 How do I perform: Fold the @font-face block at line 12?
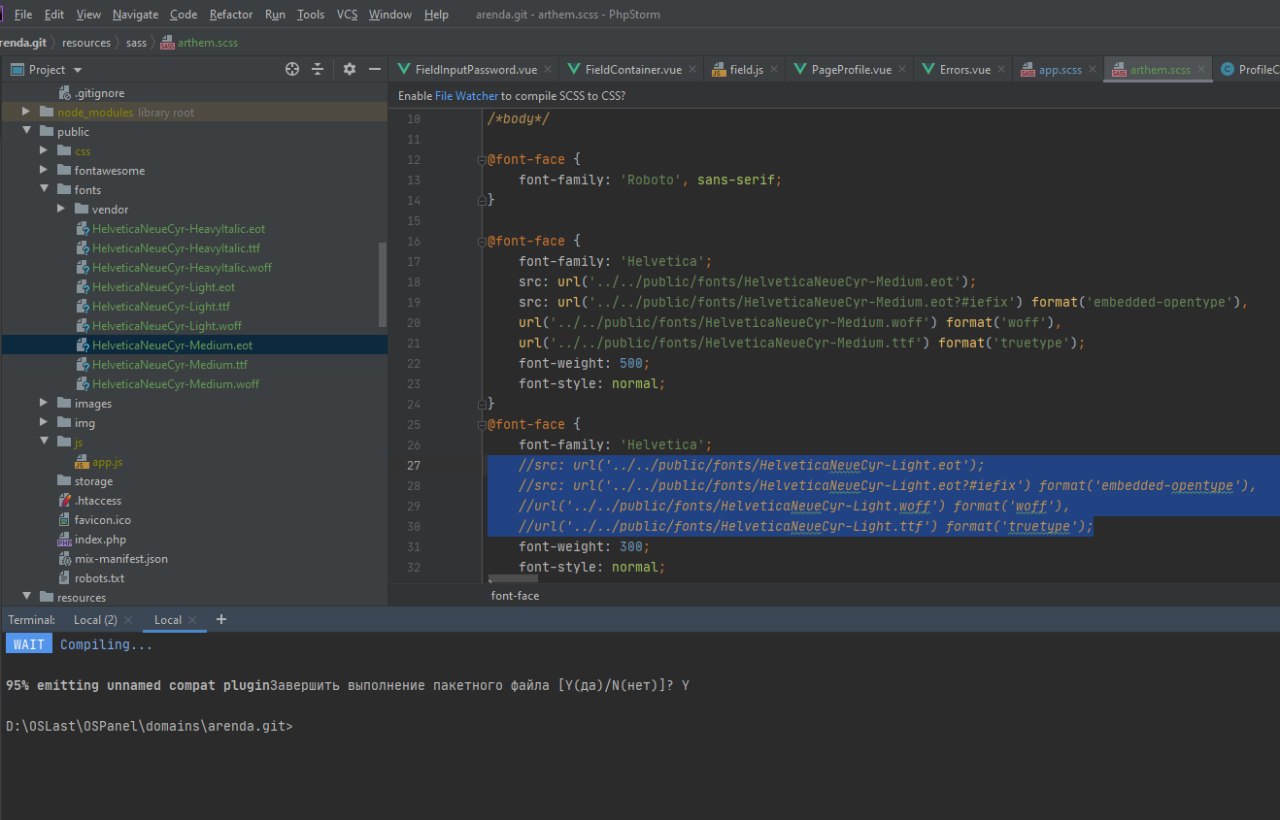coord(481,160)
